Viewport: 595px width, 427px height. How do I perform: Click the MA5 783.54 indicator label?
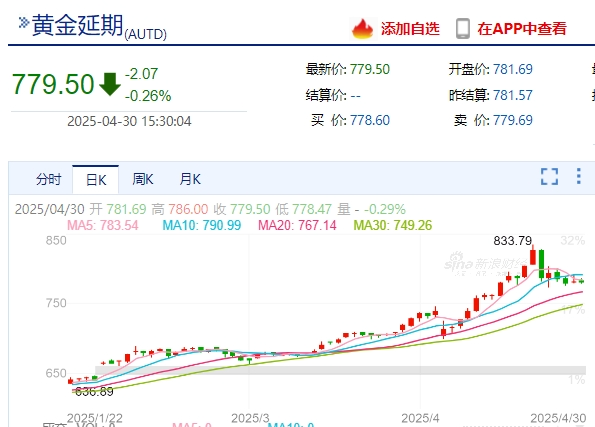pyautogui.click(x=103, y=225)
